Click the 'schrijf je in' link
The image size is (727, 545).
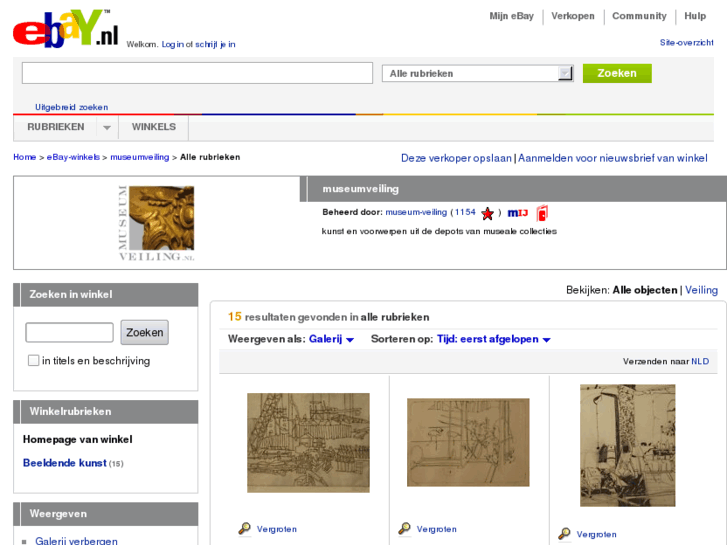[x=215, y=45]
